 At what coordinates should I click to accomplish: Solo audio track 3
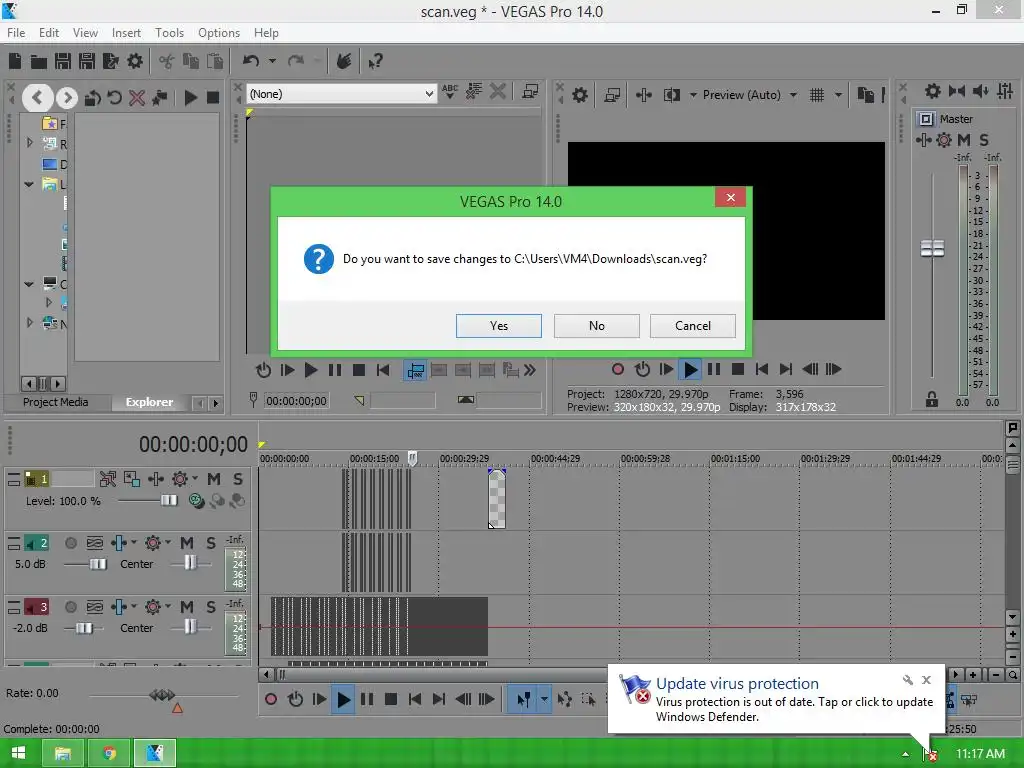(211, 607)
